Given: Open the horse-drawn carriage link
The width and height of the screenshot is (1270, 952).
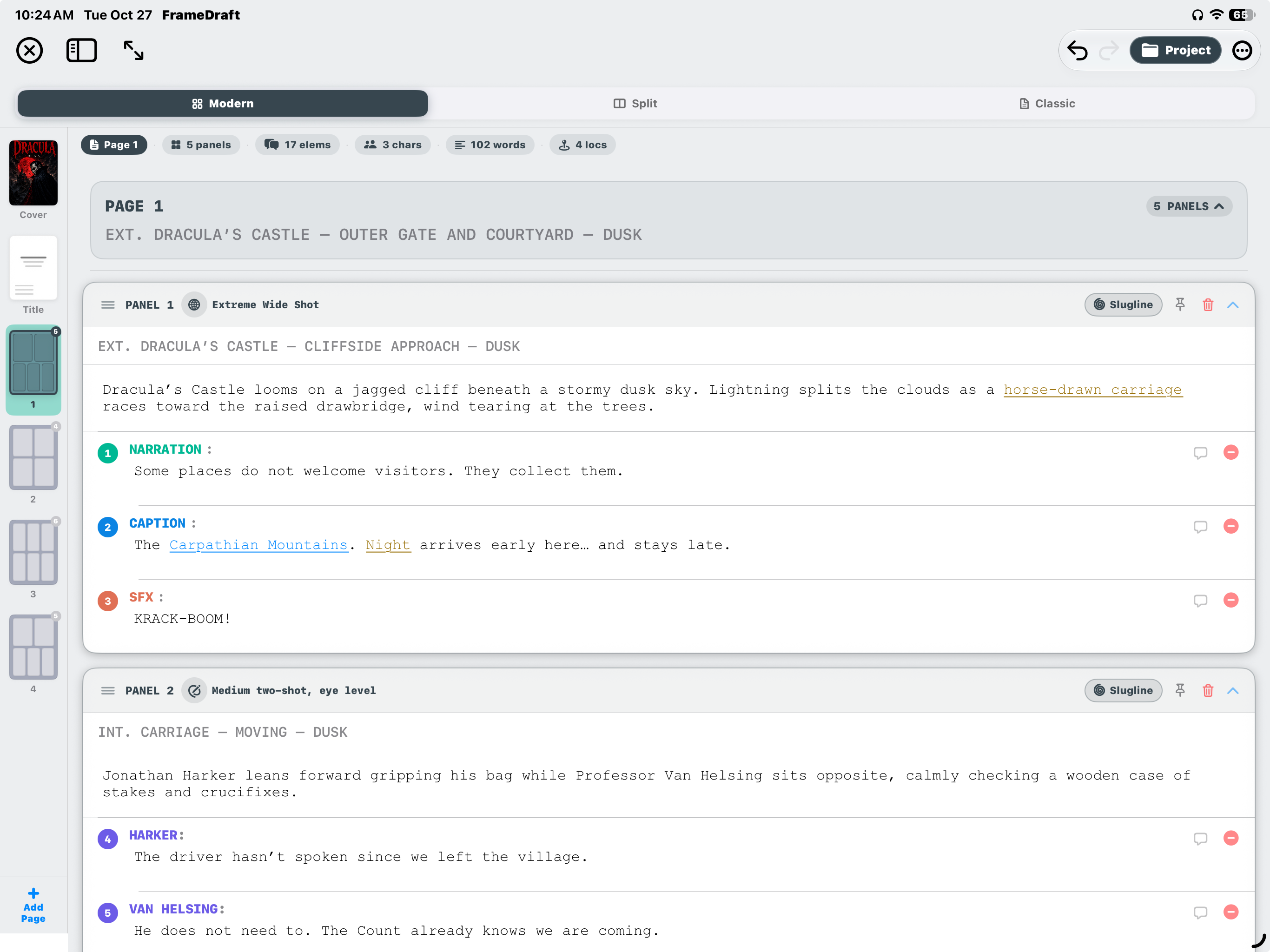Looking at the screenshot, I should tap(1092, 390).
